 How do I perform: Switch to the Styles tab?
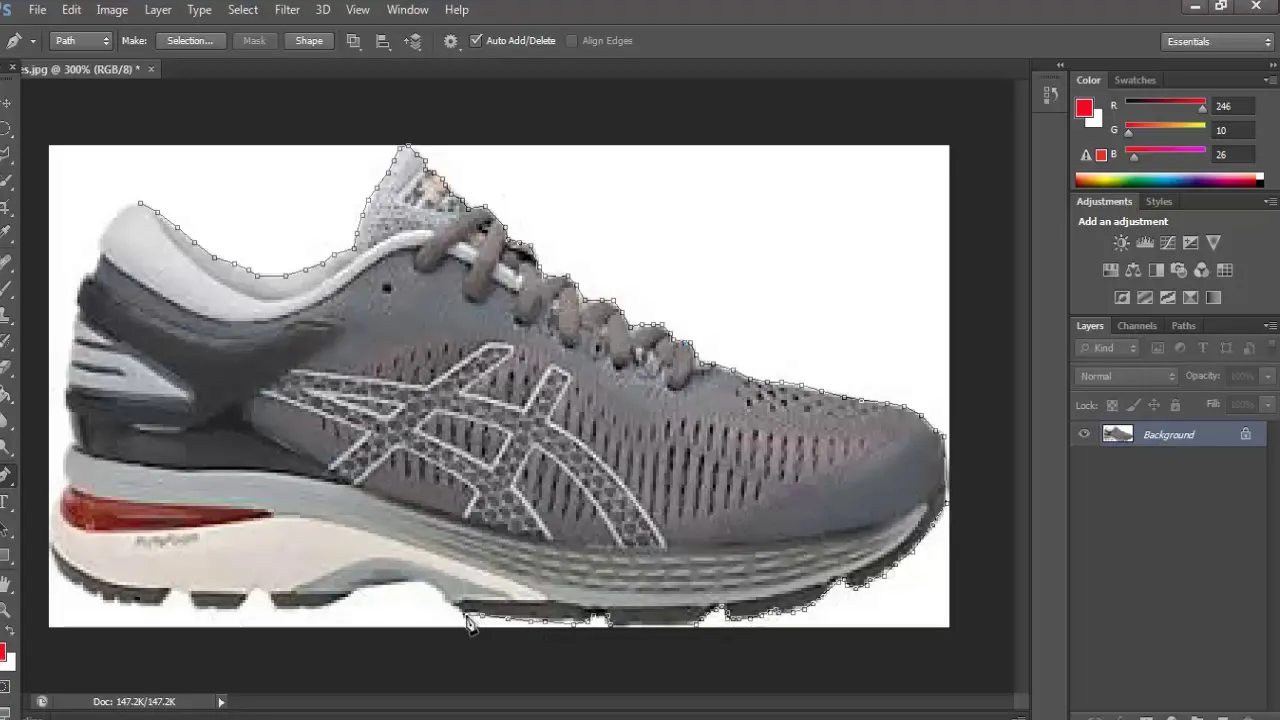point(1159,202)
